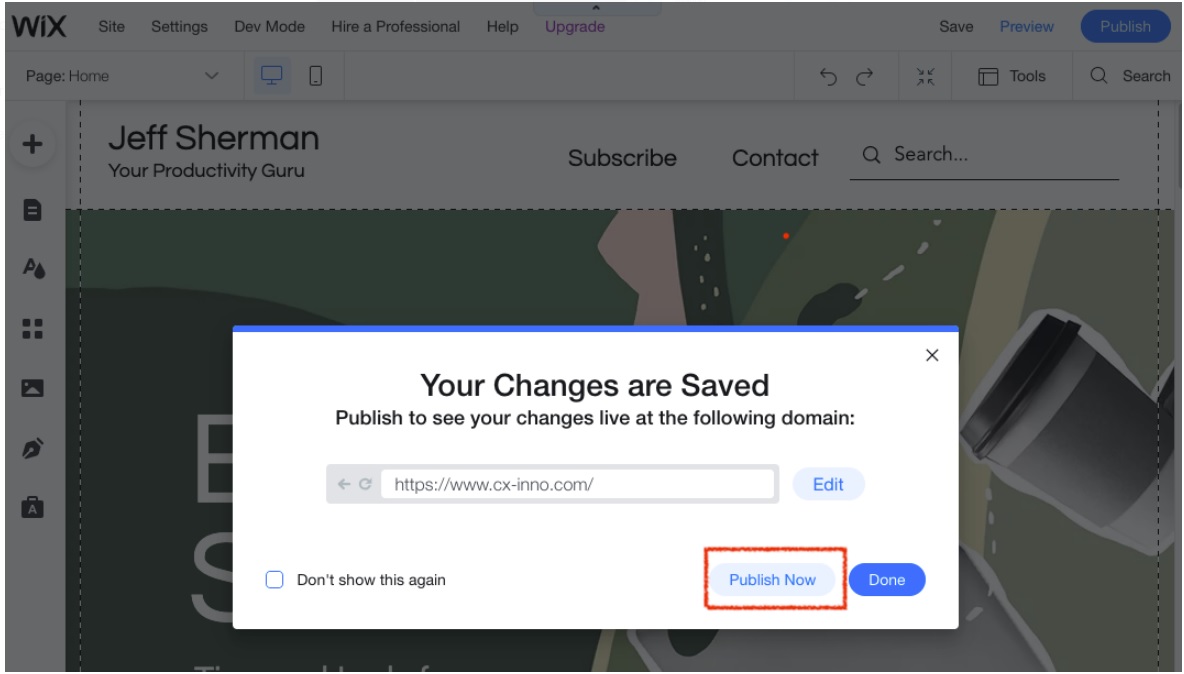Click the Edit domain button
This screenshot has width=1184, height=674.
[828, 484]
